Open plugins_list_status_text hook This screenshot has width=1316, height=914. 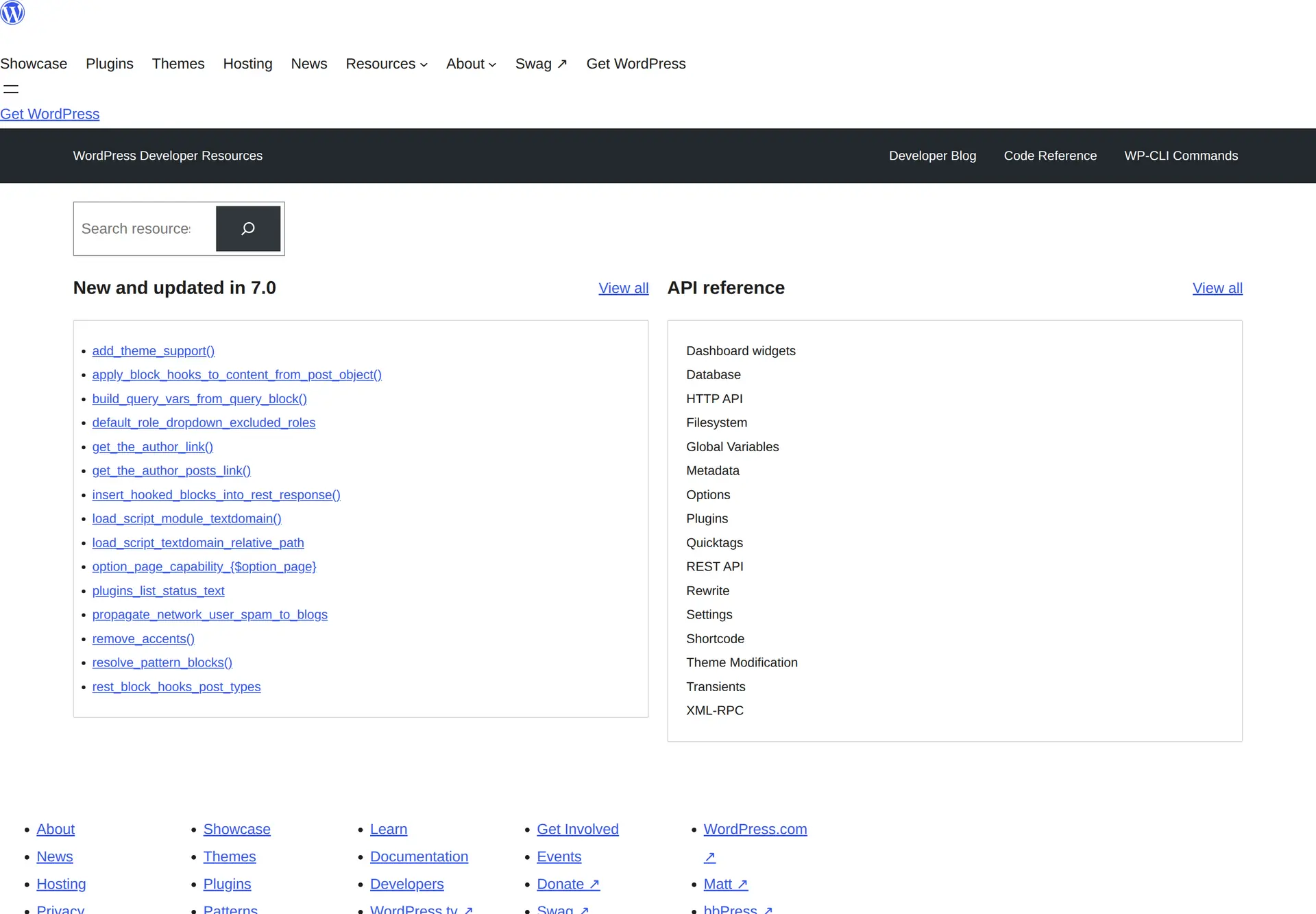click(x=158, y=591)
